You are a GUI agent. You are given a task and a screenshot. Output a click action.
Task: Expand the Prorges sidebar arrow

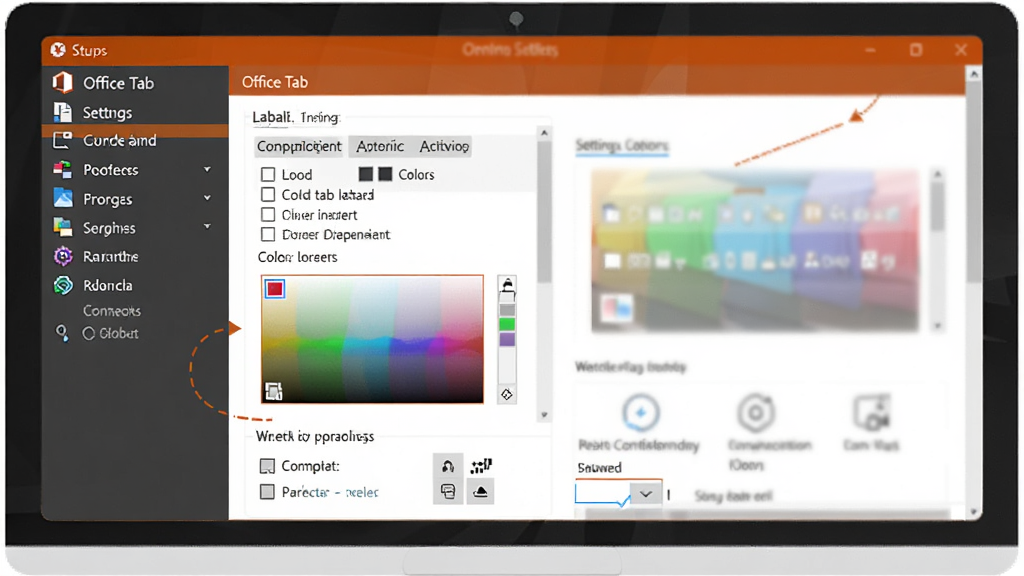207,198
